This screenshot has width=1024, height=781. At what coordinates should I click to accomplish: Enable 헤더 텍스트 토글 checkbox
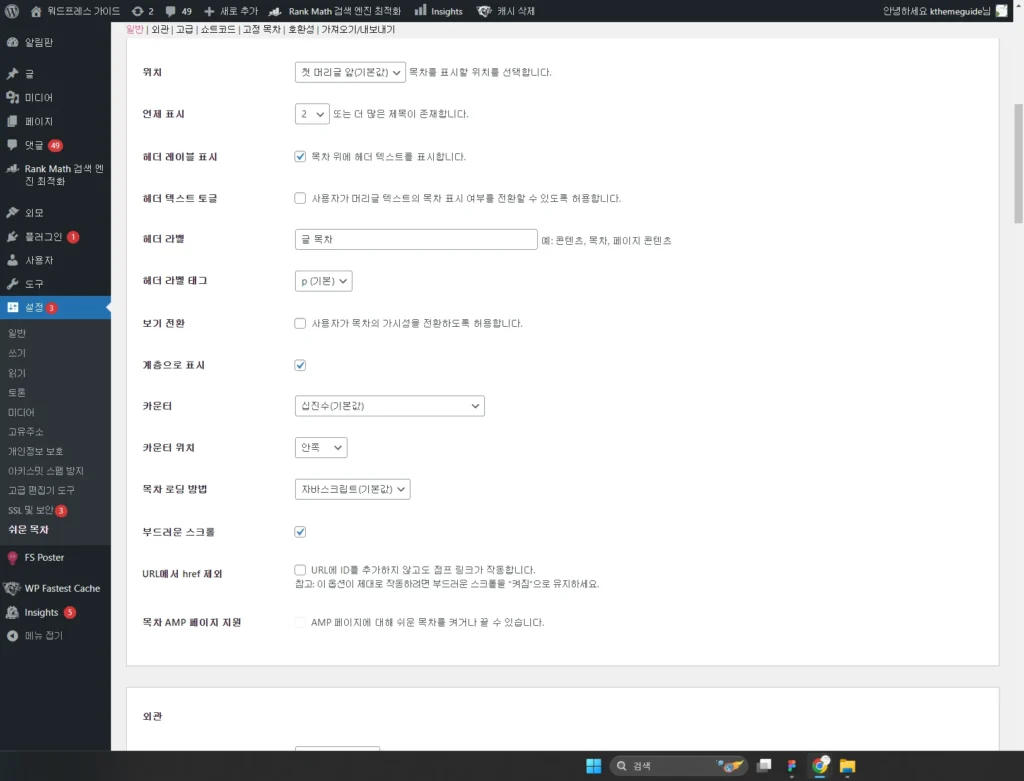[x=300, y=198]
